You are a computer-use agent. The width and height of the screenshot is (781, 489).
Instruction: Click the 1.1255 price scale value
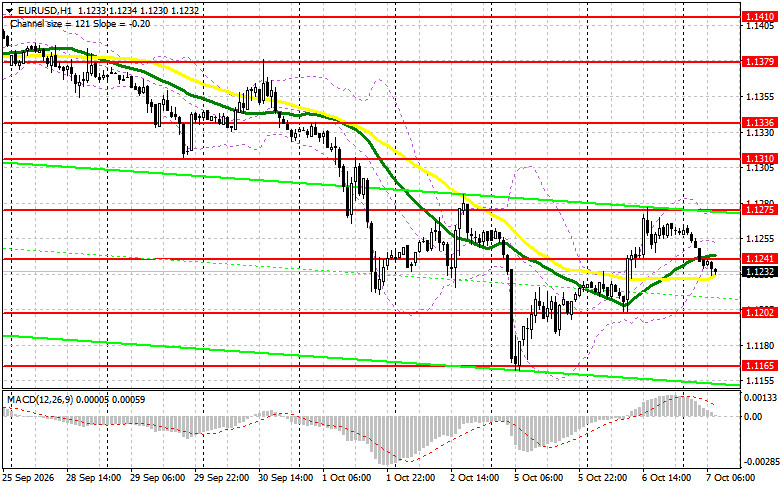[x=761, y=239]
